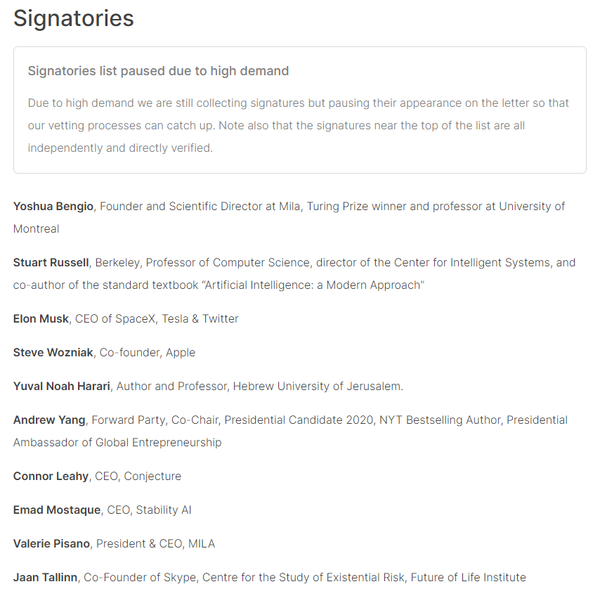Image resolution: width=600 pixels, height=596 pixels.
Task: Select Elon Musk in the list
Action: (x=41, y=319)
